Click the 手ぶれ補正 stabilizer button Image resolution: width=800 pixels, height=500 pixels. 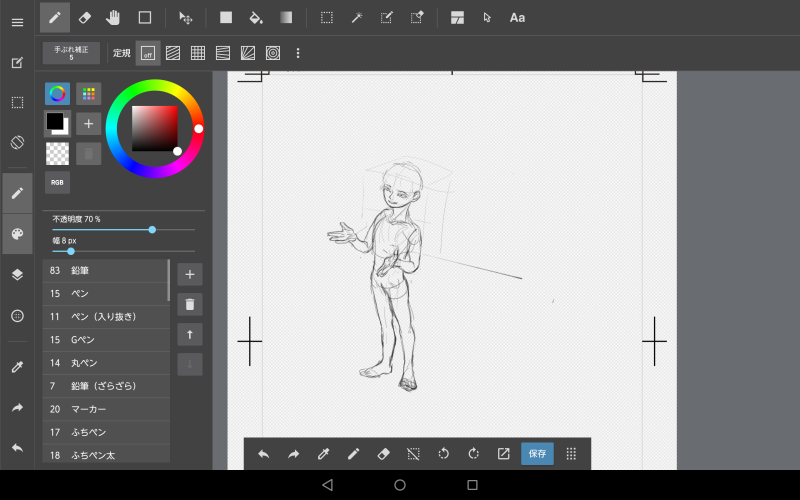[71, 53]
